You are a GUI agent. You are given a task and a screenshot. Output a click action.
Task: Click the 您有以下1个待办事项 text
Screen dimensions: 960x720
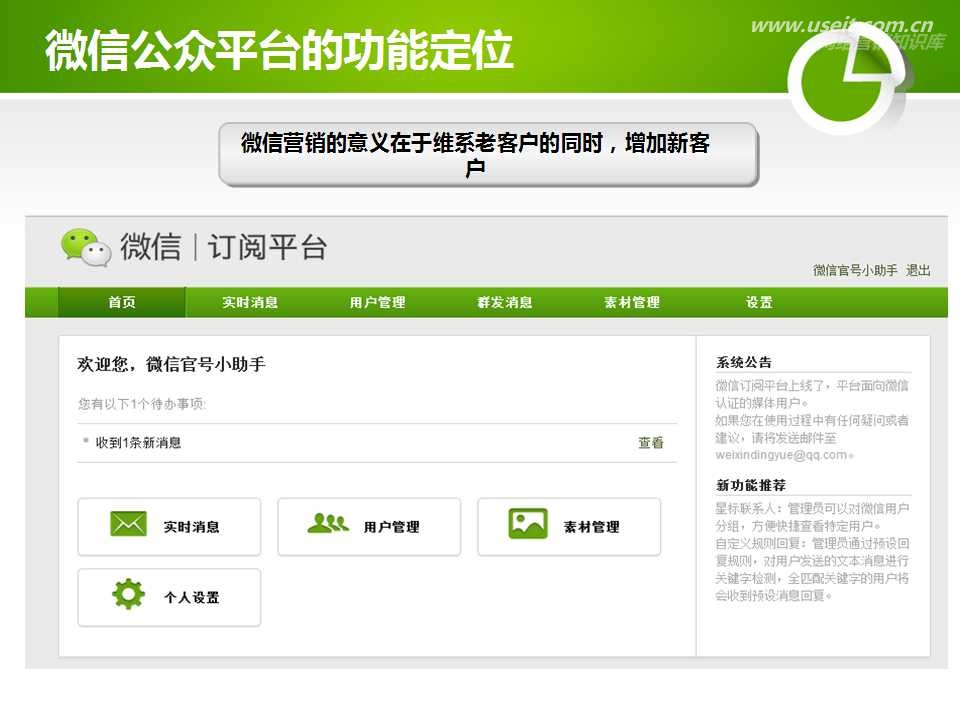coord(142,403)
